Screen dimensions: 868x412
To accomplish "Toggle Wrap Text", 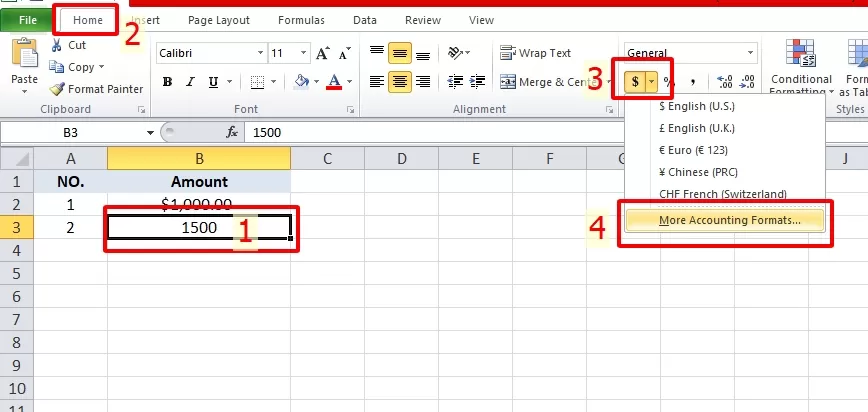I will (535, 53).
